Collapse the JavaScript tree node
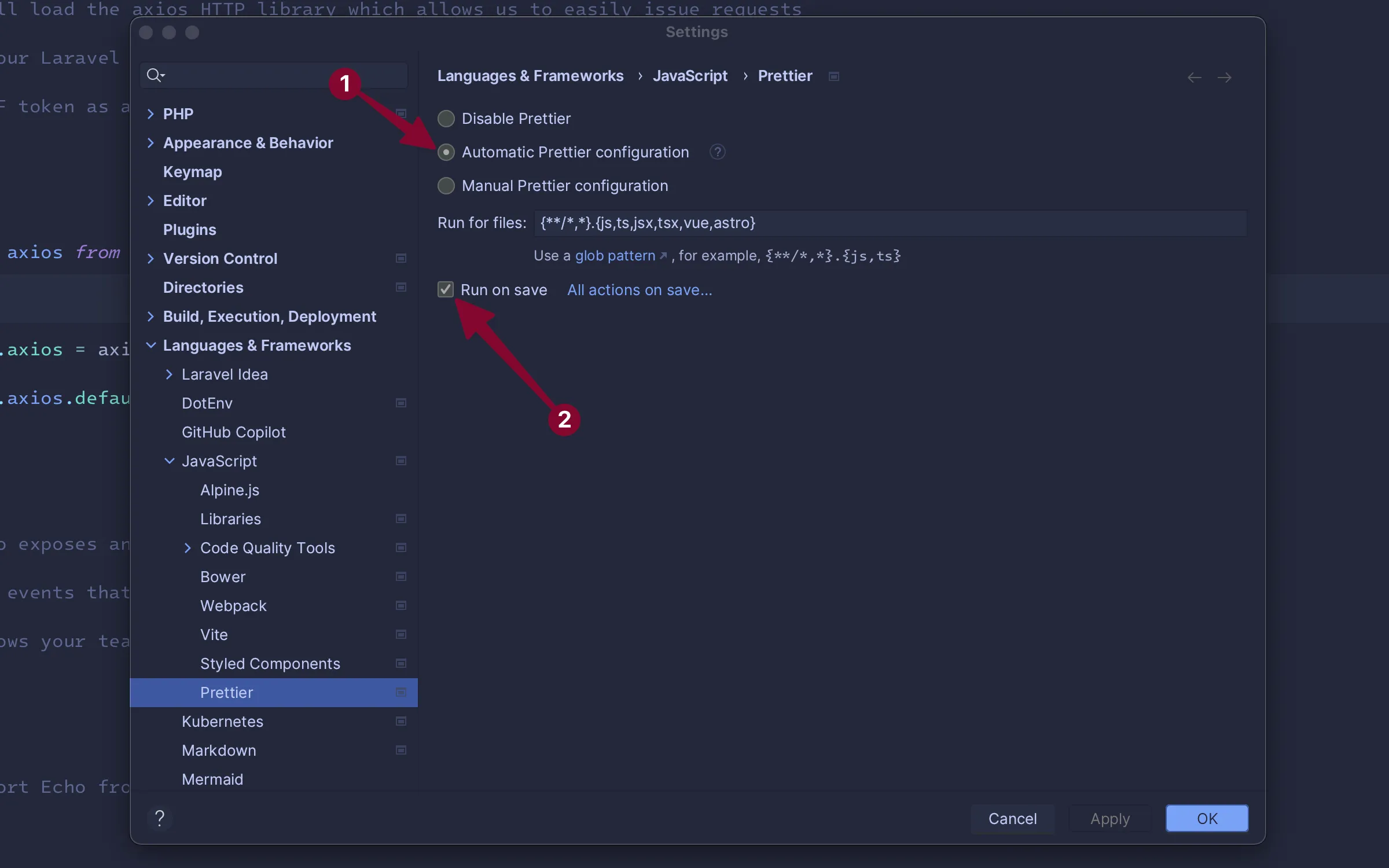Viewport: 1389px width, 868px height. pos(169,461)
